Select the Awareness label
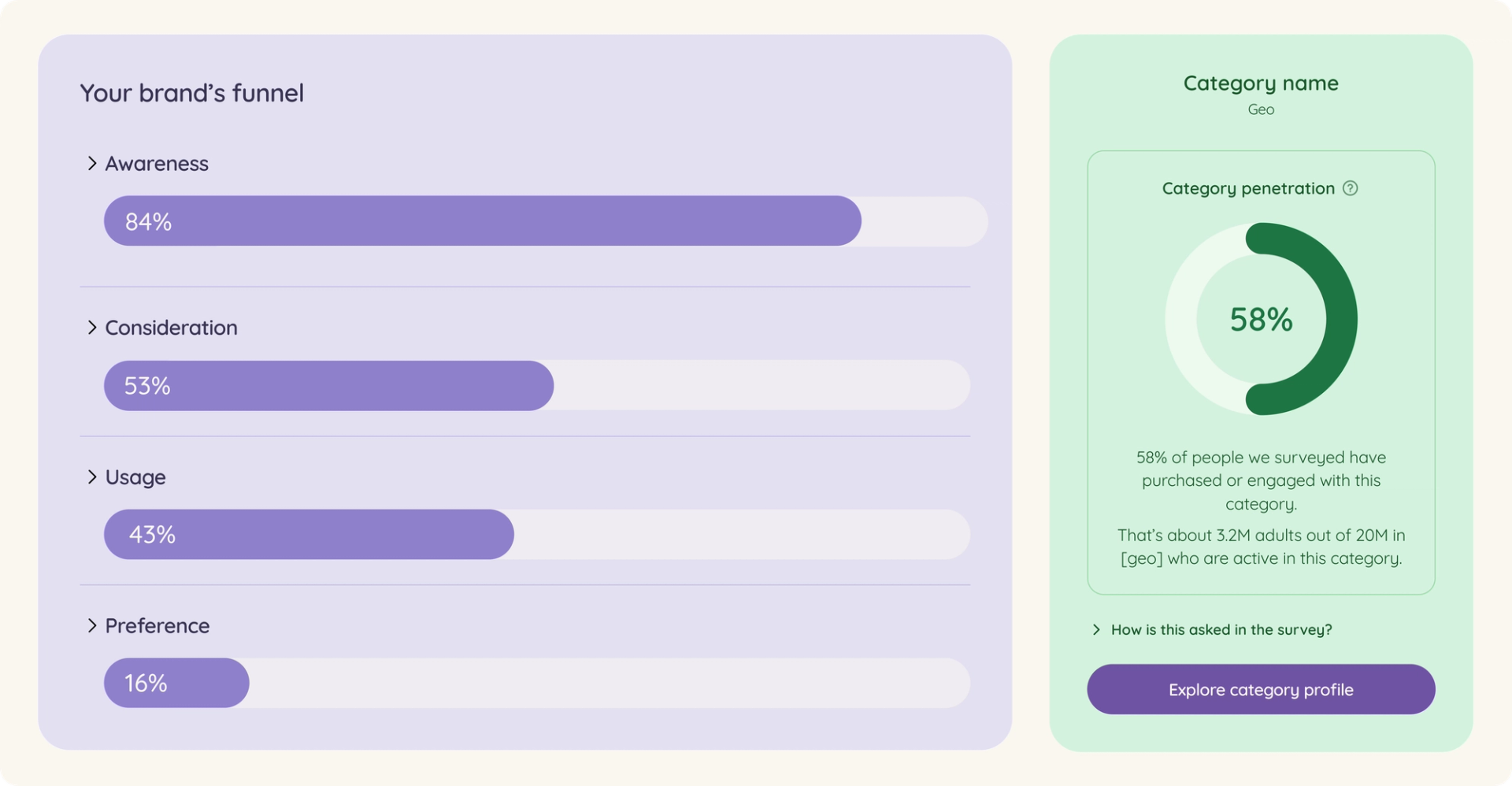This screenshot has height=786, width=1512. (157, 163)
